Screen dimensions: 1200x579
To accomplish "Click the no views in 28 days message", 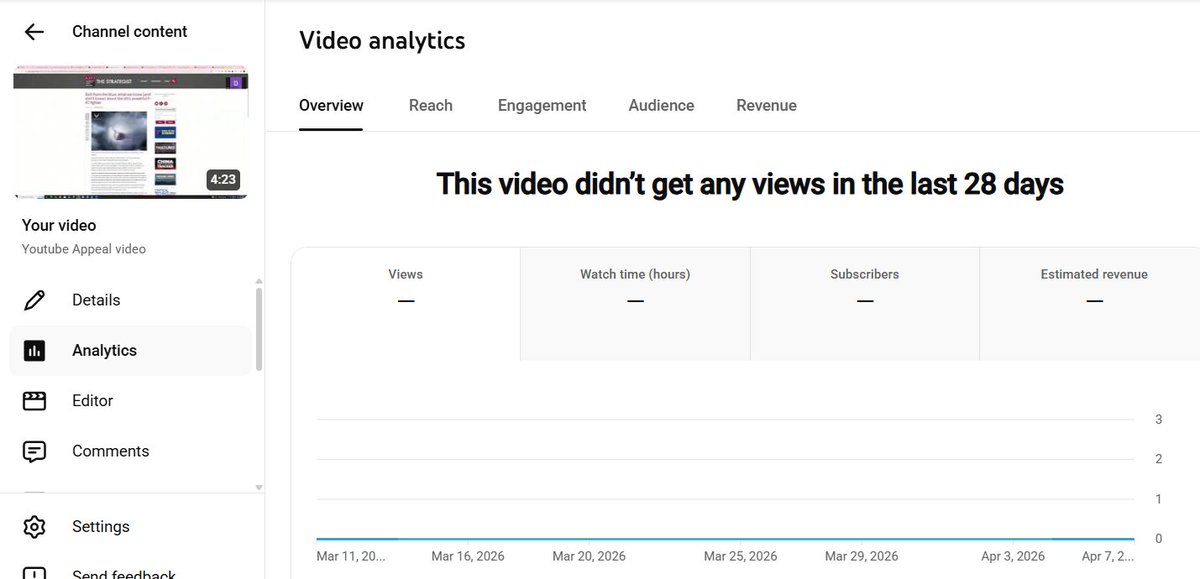I will (750, 184).
